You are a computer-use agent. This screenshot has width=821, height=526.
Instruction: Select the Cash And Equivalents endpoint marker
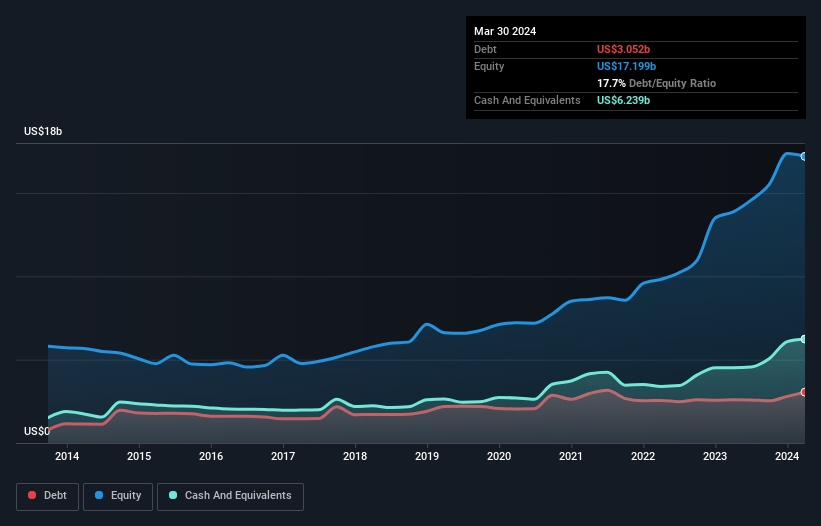click(x=804, y=339)
